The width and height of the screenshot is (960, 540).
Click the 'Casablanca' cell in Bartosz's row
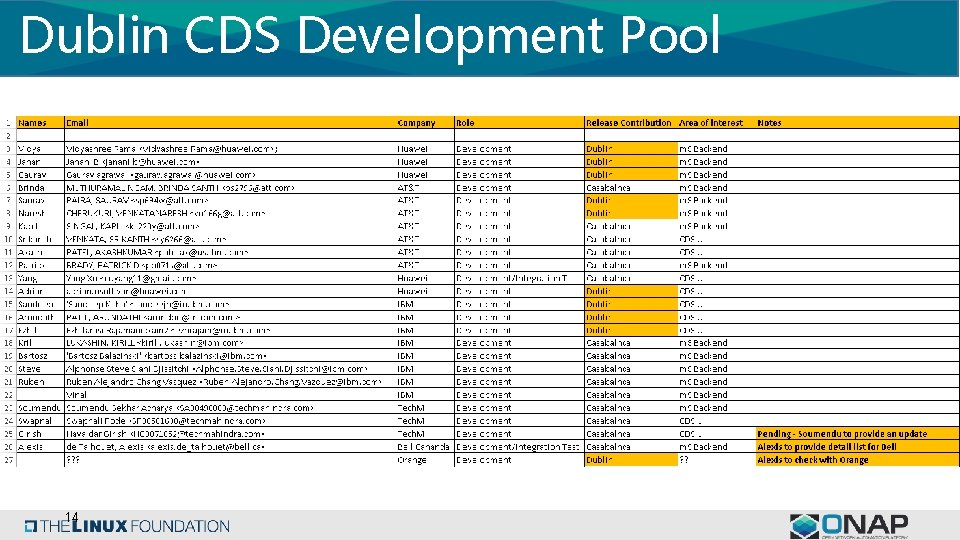(x=608, y=356)
